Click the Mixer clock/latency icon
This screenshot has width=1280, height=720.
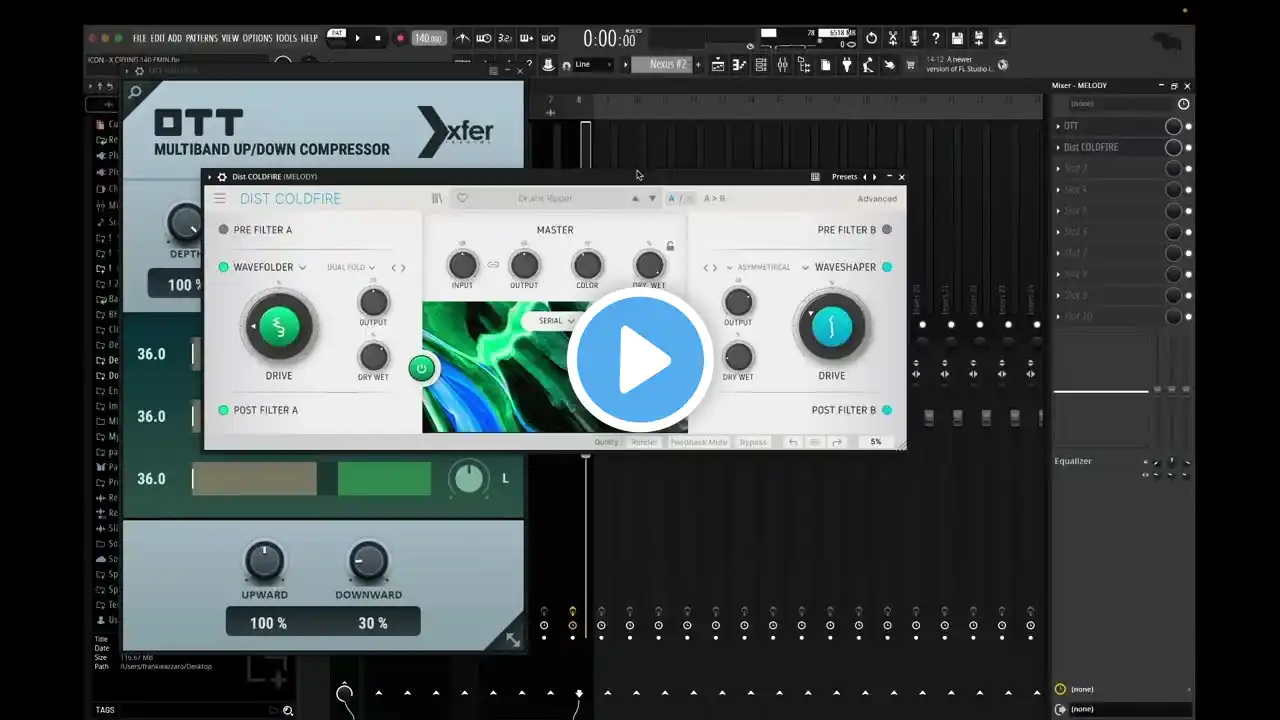tap(1184, 104)
